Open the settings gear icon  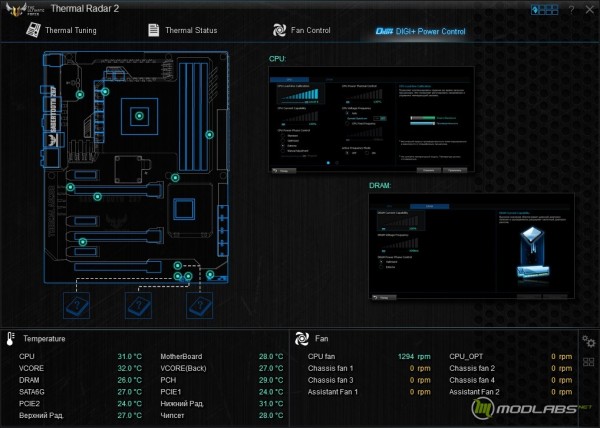[x=588, y=342]
